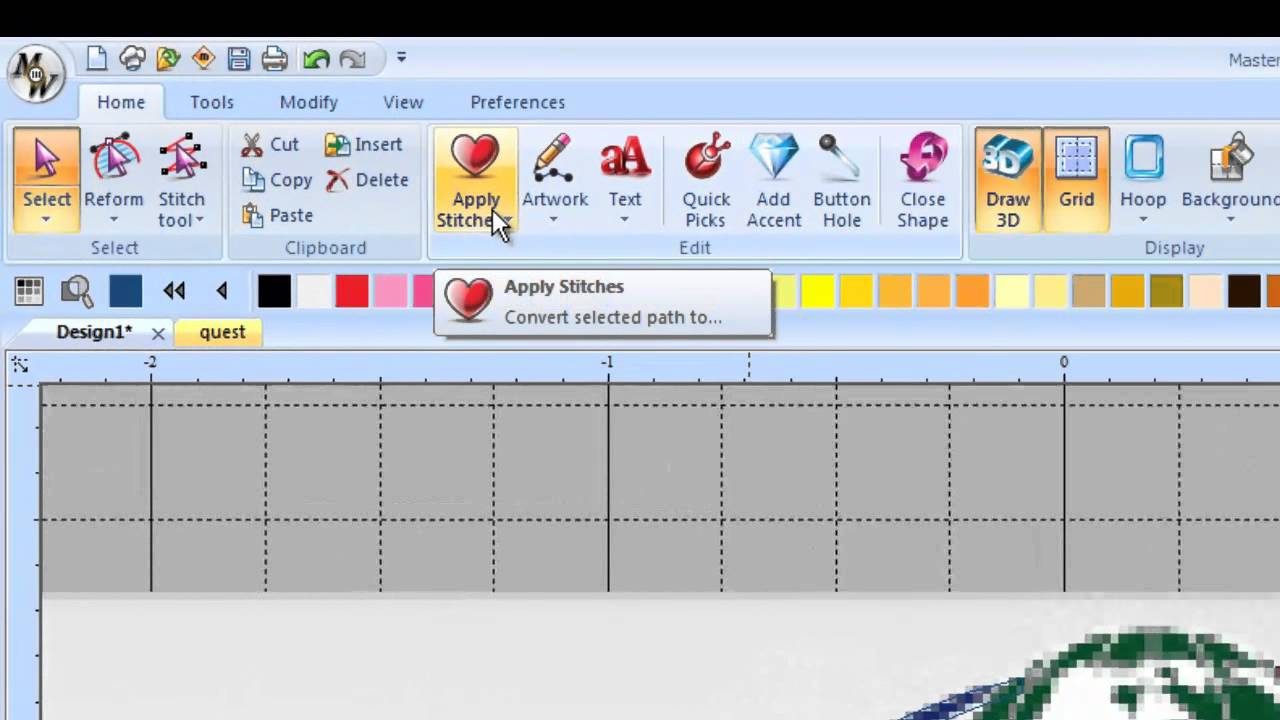The width and height of the screenshot is (1280, 720).
Task: Toggle the Grid display button
Action: pos(1076,180)
